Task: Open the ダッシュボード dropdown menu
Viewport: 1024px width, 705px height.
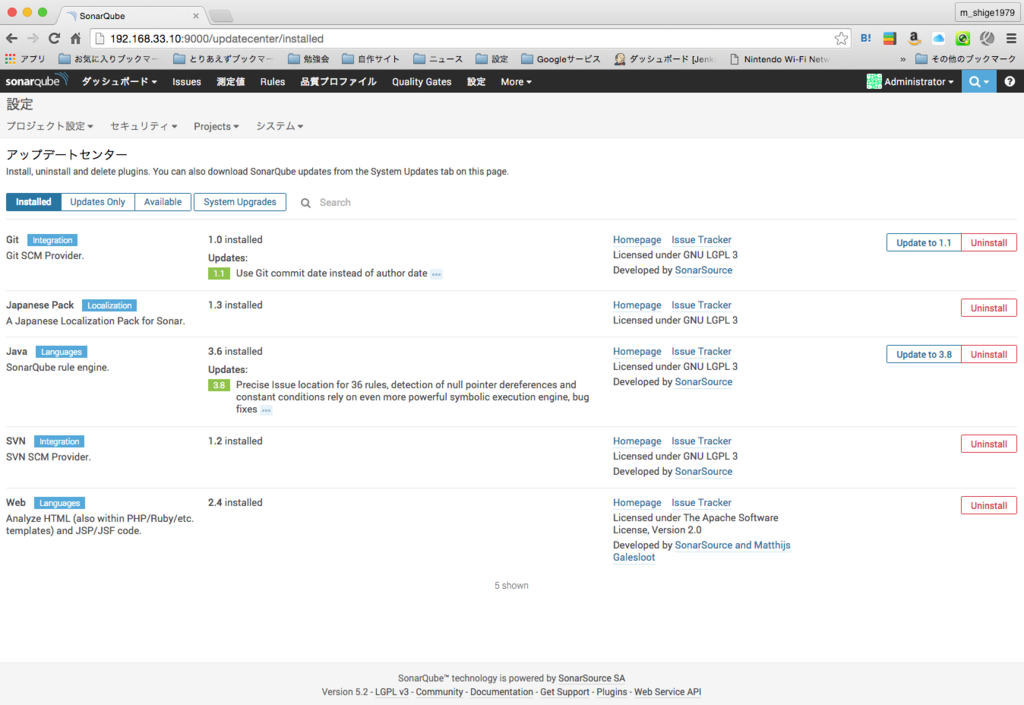Action: pos(119,82)
